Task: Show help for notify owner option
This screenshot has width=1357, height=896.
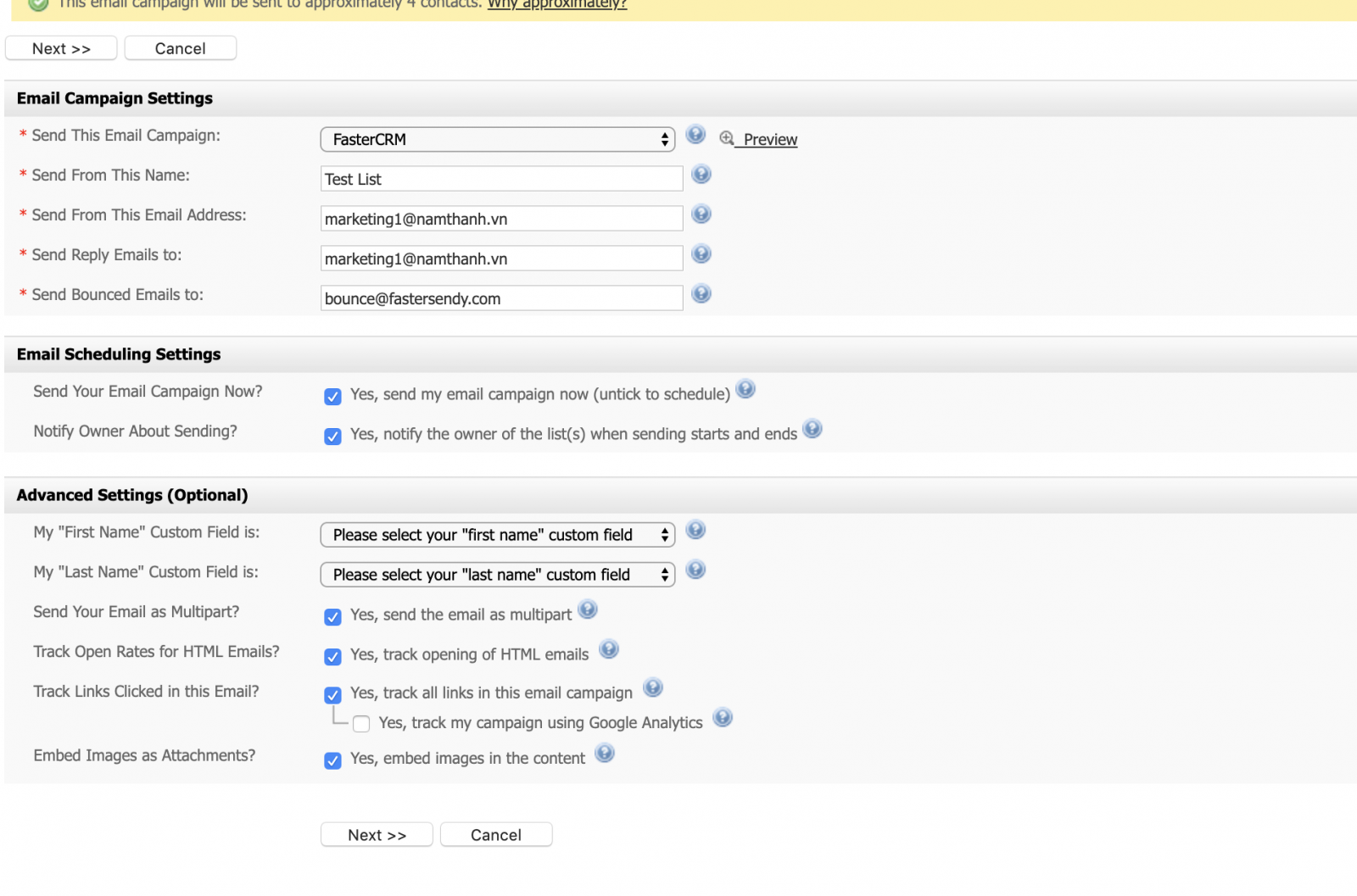Action: [812, 430]
